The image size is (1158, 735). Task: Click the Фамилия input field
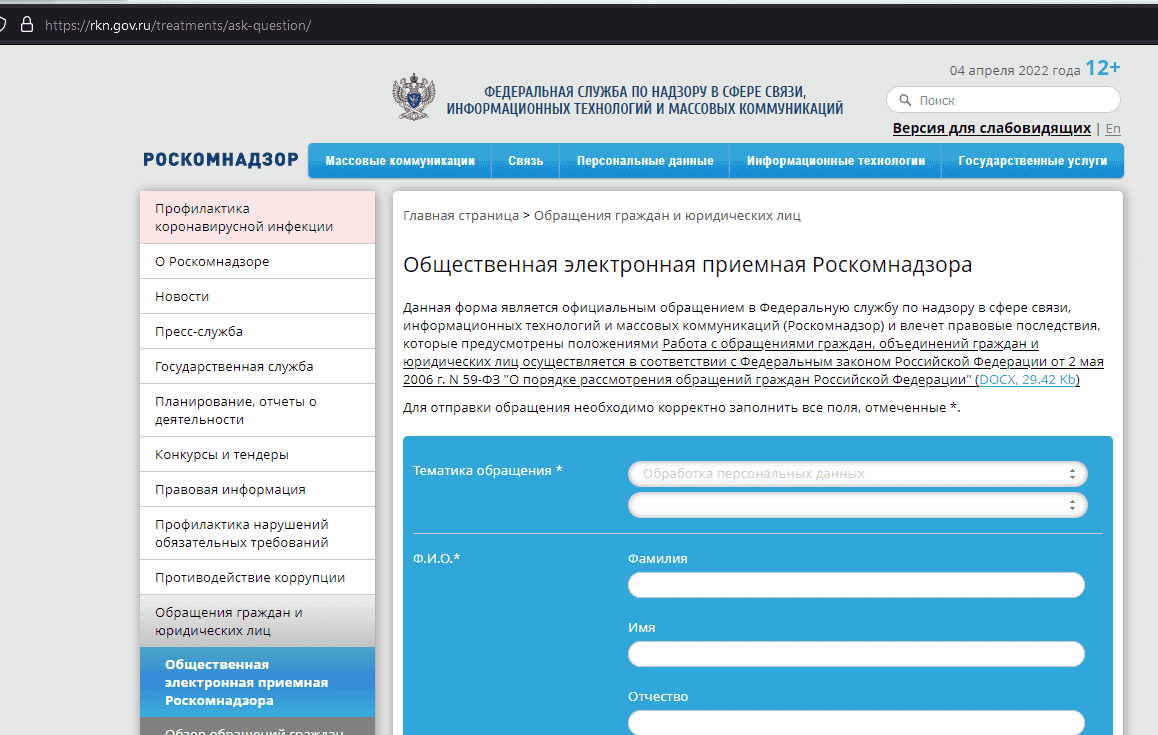856,585
